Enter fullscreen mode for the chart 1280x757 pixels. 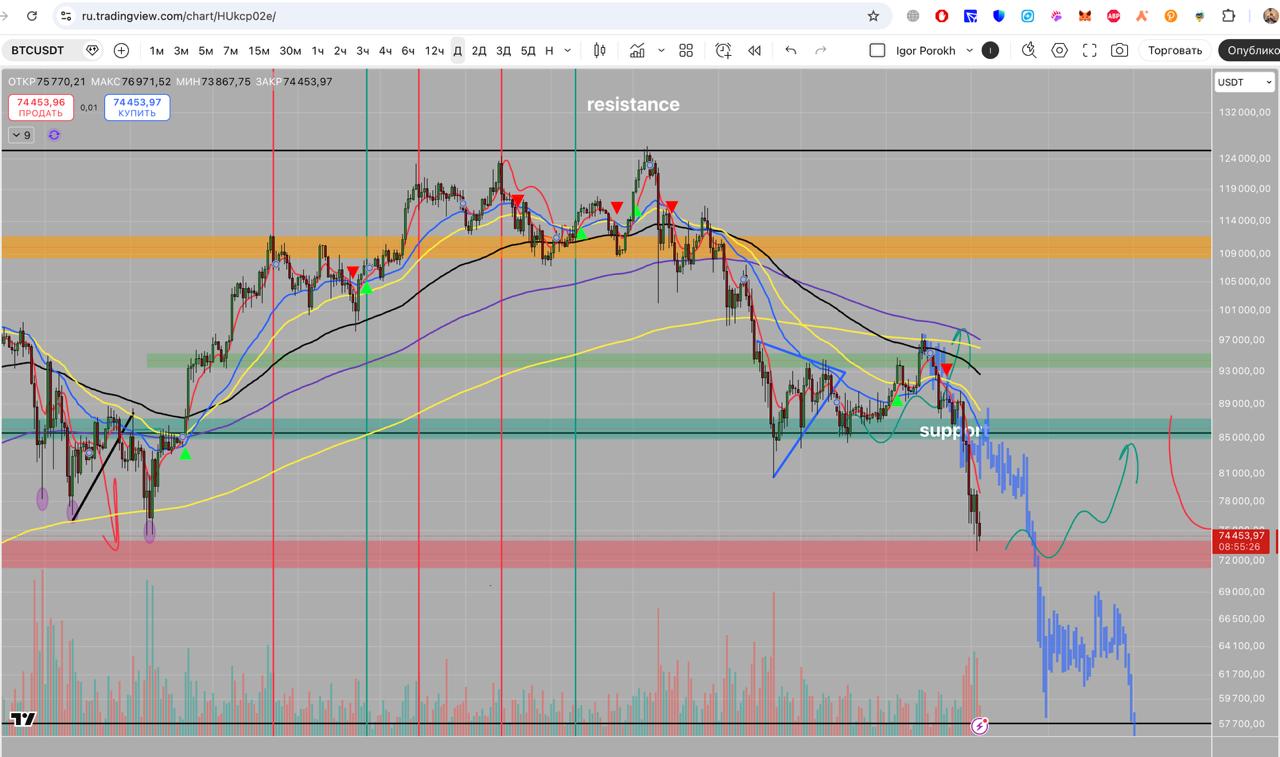click(x=1090, y=51)
